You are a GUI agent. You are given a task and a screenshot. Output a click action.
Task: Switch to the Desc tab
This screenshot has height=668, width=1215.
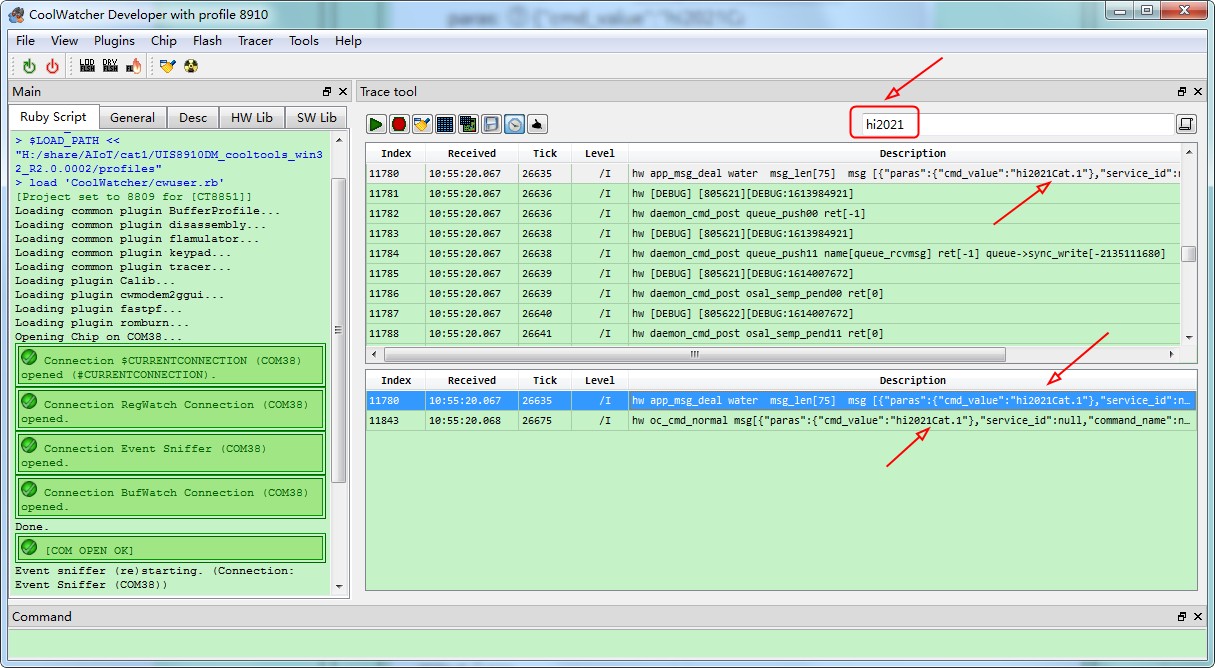coord(193,117)
